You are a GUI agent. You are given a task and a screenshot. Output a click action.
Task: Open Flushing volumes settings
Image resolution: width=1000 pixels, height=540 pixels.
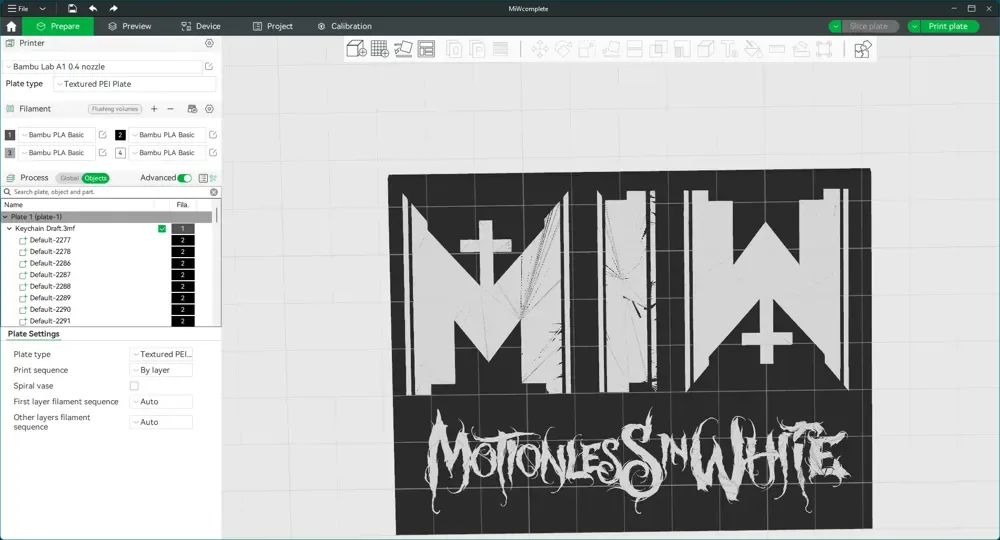(x=115, y=109)
